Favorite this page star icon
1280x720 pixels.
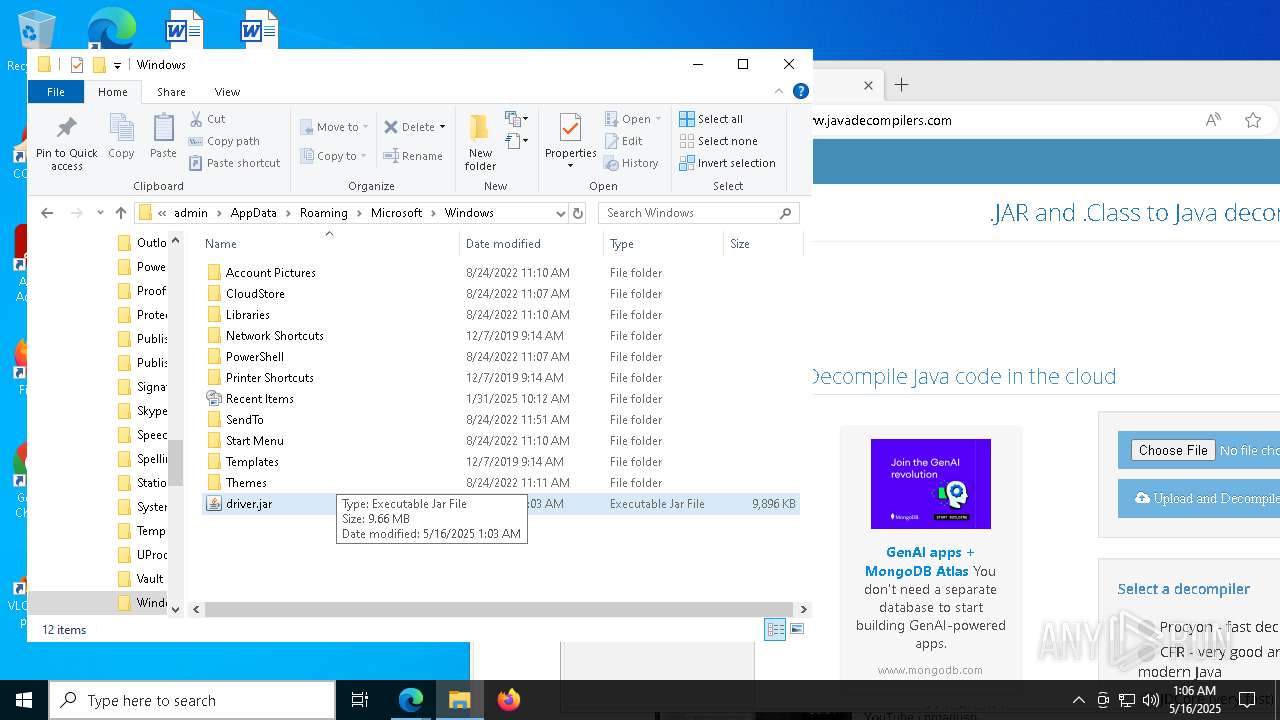pos(1253,120)
